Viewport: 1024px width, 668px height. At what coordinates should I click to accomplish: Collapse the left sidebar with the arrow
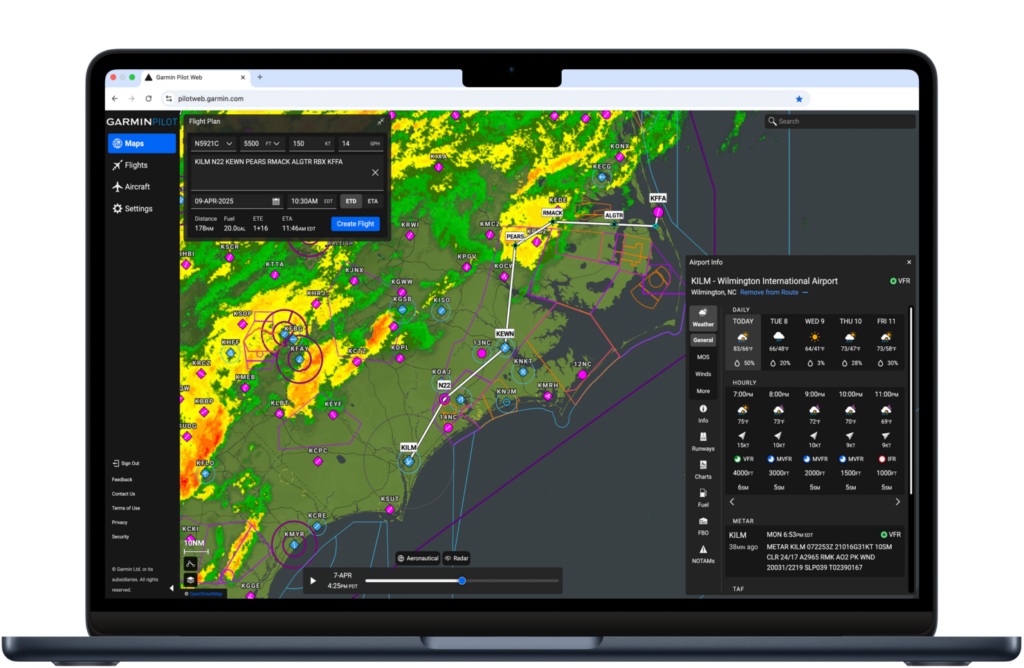tap(172, 588)
